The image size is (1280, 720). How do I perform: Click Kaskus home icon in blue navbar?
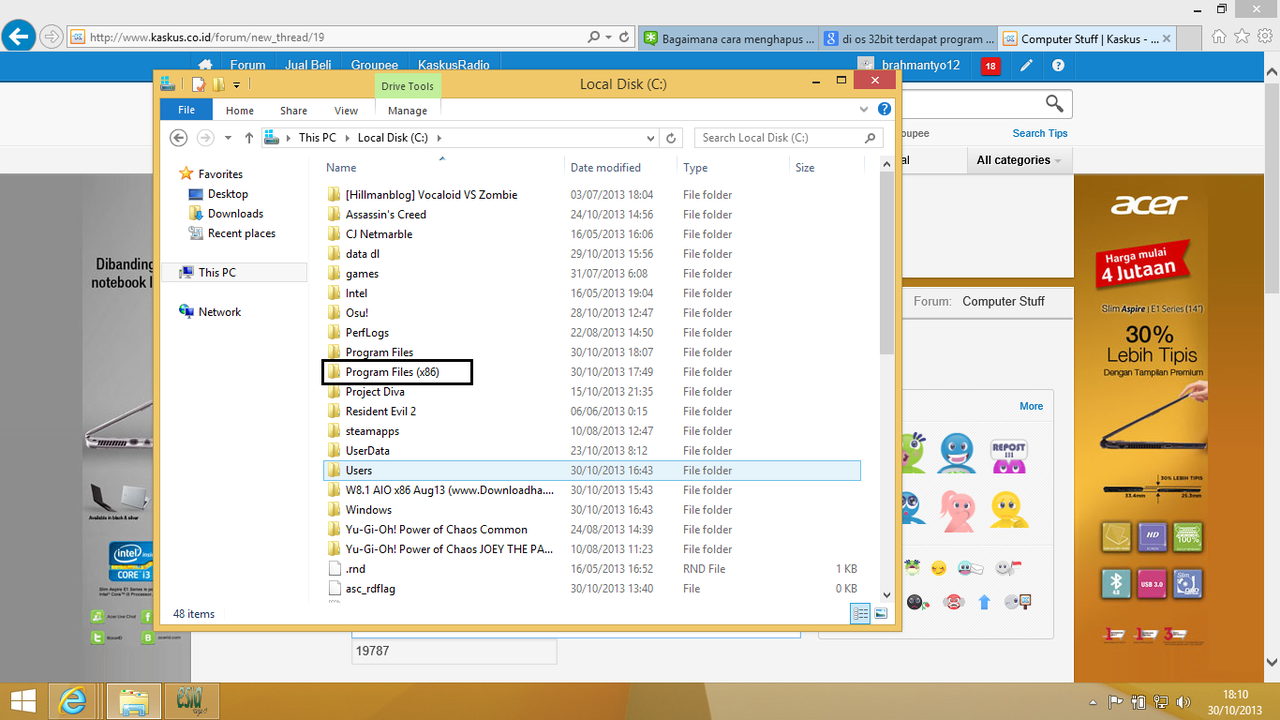[206, 65]
